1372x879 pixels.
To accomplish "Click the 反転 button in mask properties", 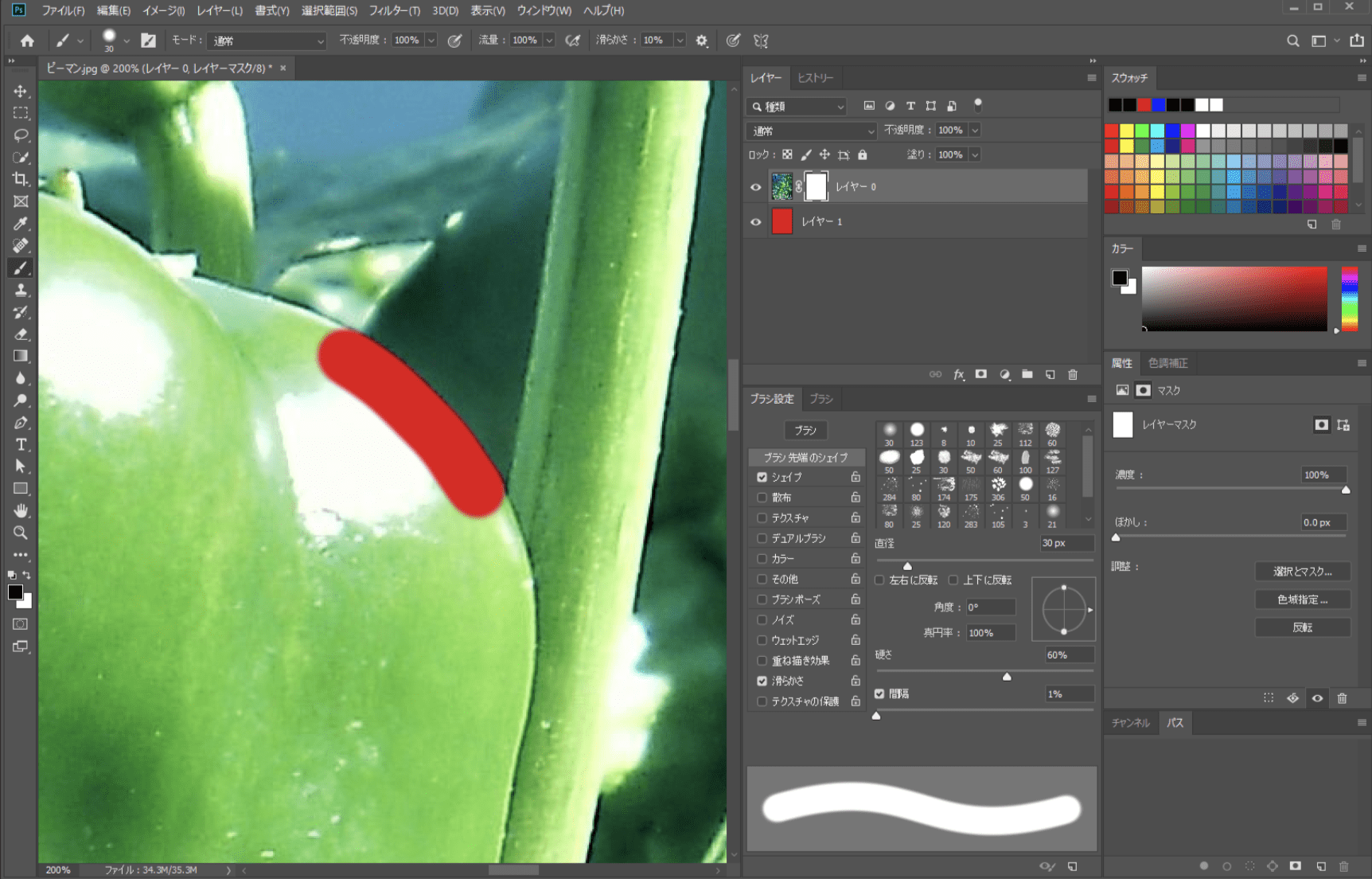I will click(x=1302, y=627).
